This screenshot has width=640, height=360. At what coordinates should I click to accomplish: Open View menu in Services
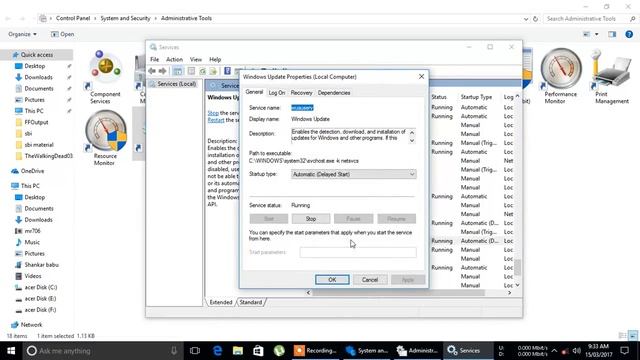(196, 59)
